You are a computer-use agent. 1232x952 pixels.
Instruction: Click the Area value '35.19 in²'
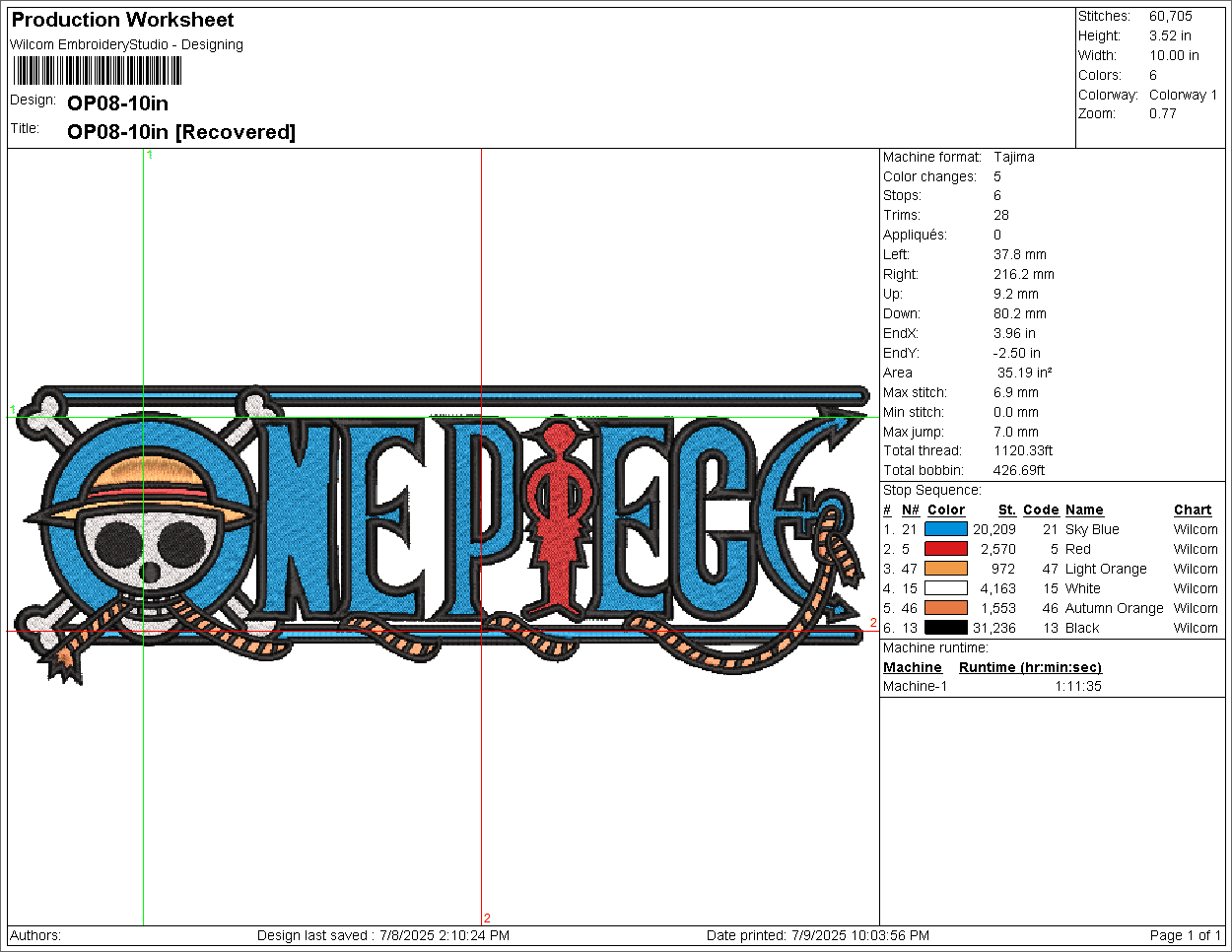pyautogui.click(x=1025, y=373)
